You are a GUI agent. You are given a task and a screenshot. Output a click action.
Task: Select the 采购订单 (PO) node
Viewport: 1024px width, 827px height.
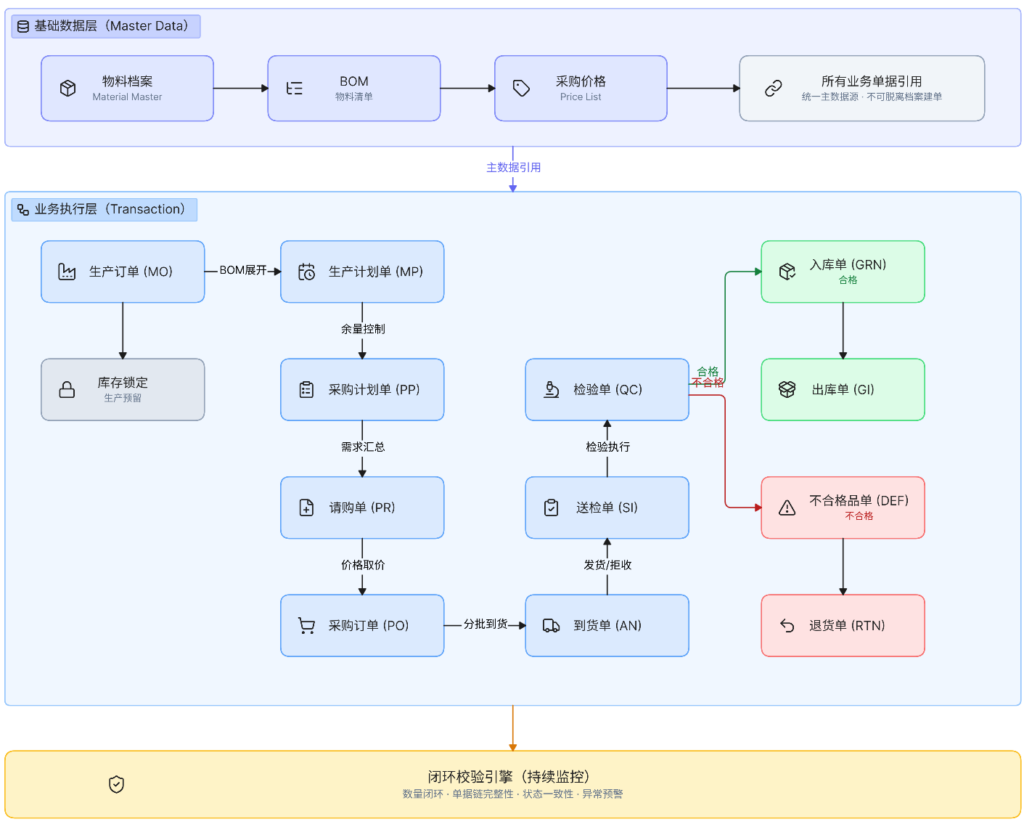pyautogui.click(x=362, y=626)
